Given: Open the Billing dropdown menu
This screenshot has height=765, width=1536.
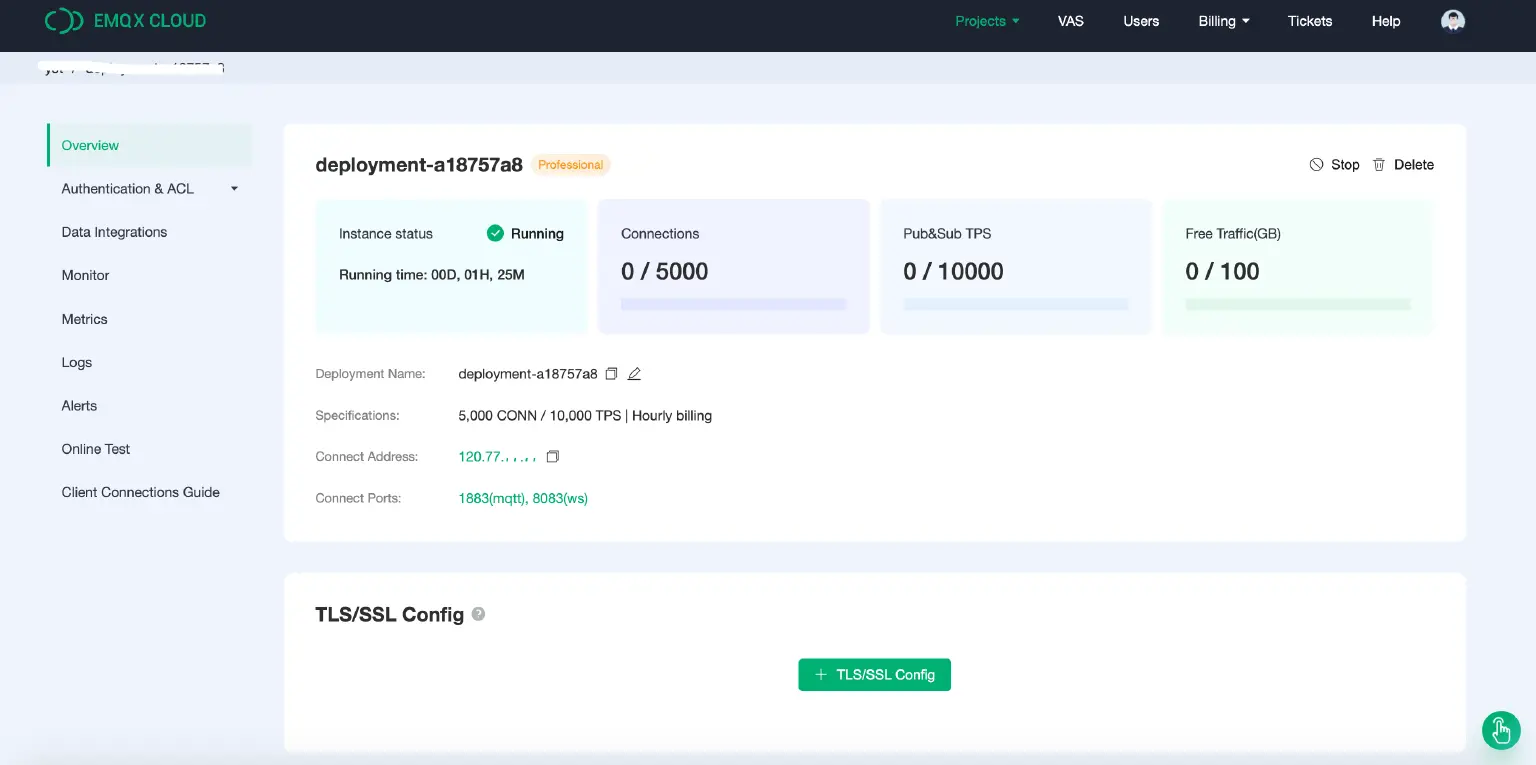Looking at the screenshot, I should pos(1224,21).
